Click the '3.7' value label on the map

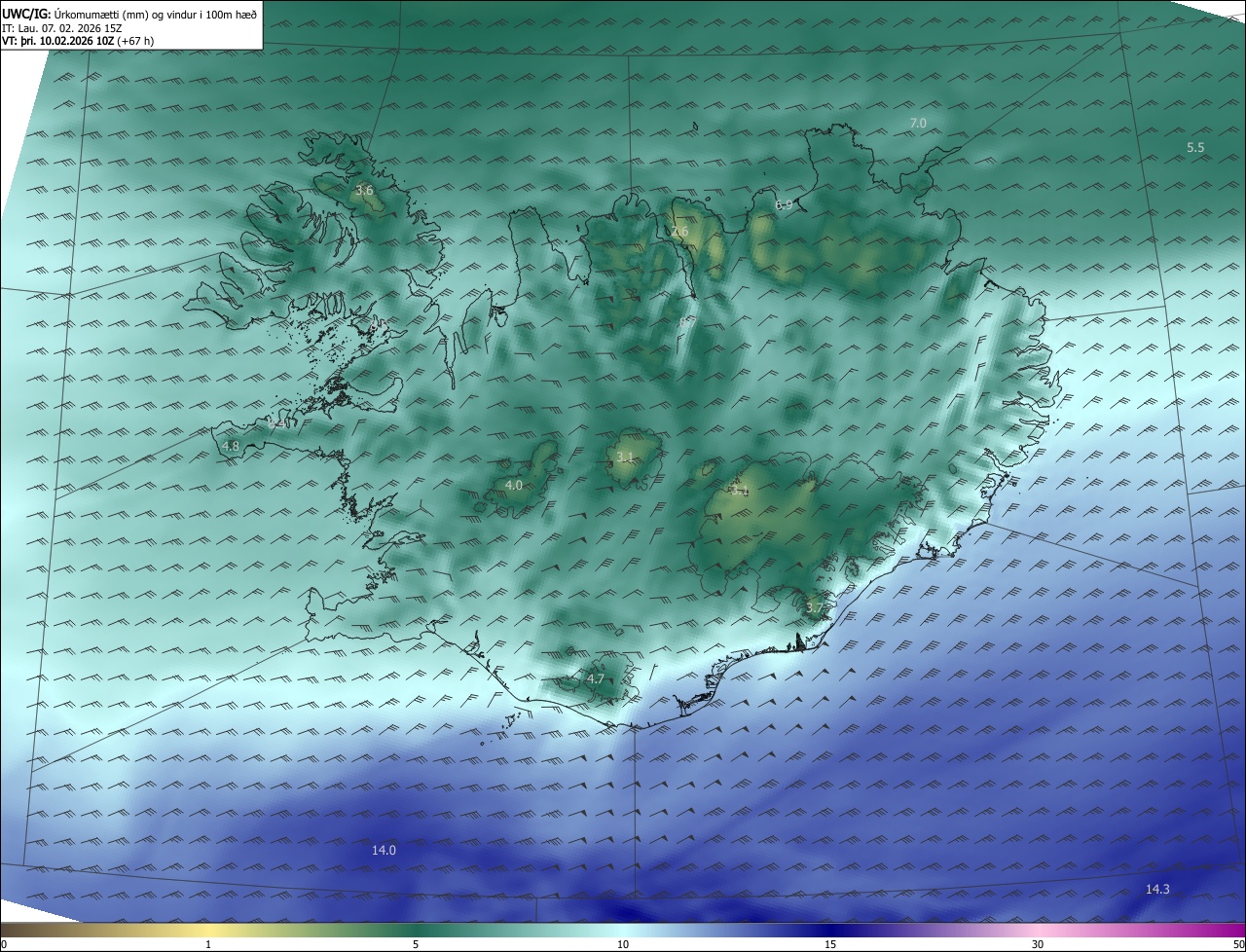[x=815, y=607]
